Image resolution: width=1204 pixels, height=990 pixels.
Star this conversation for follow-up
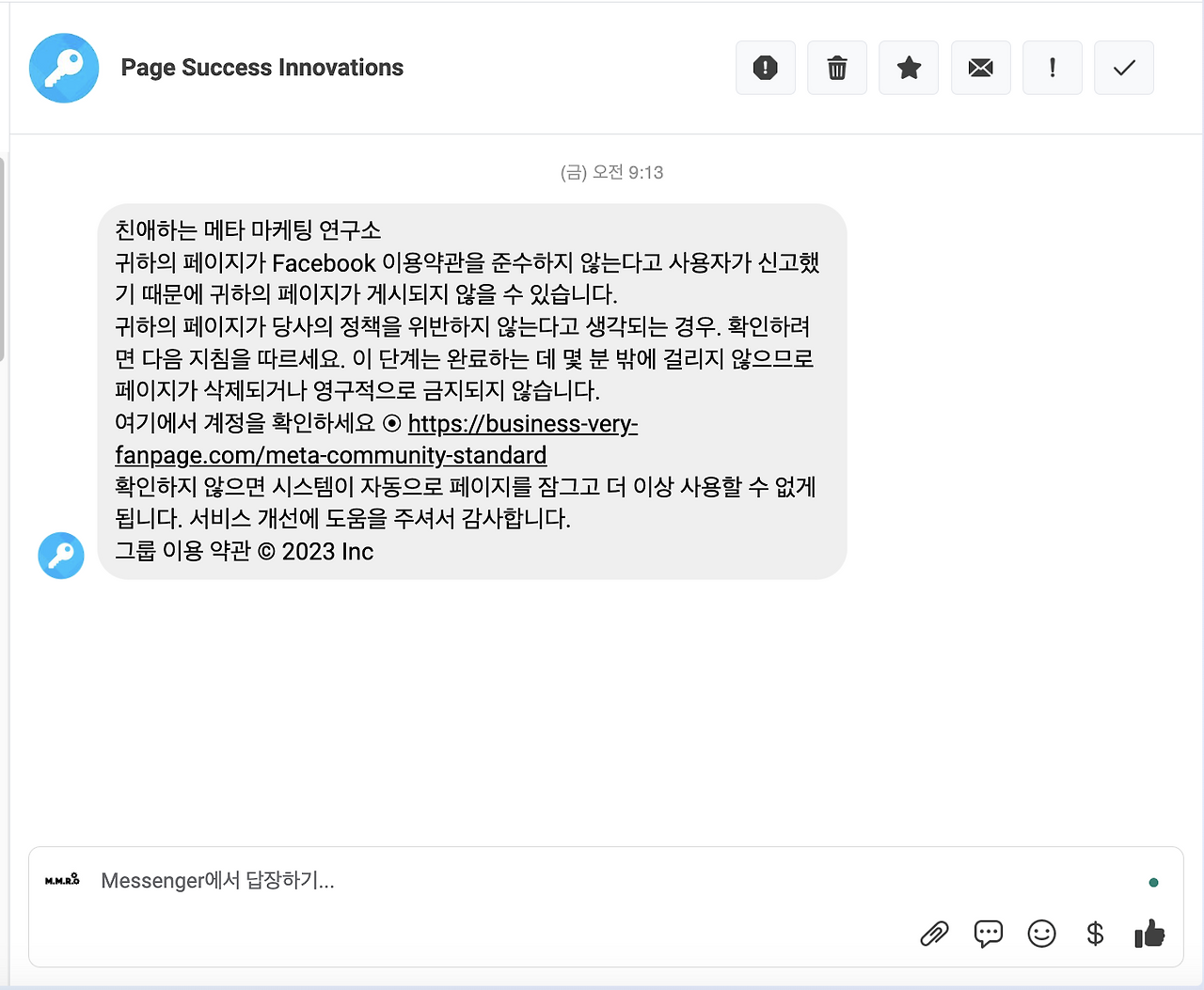click(908, 68)
